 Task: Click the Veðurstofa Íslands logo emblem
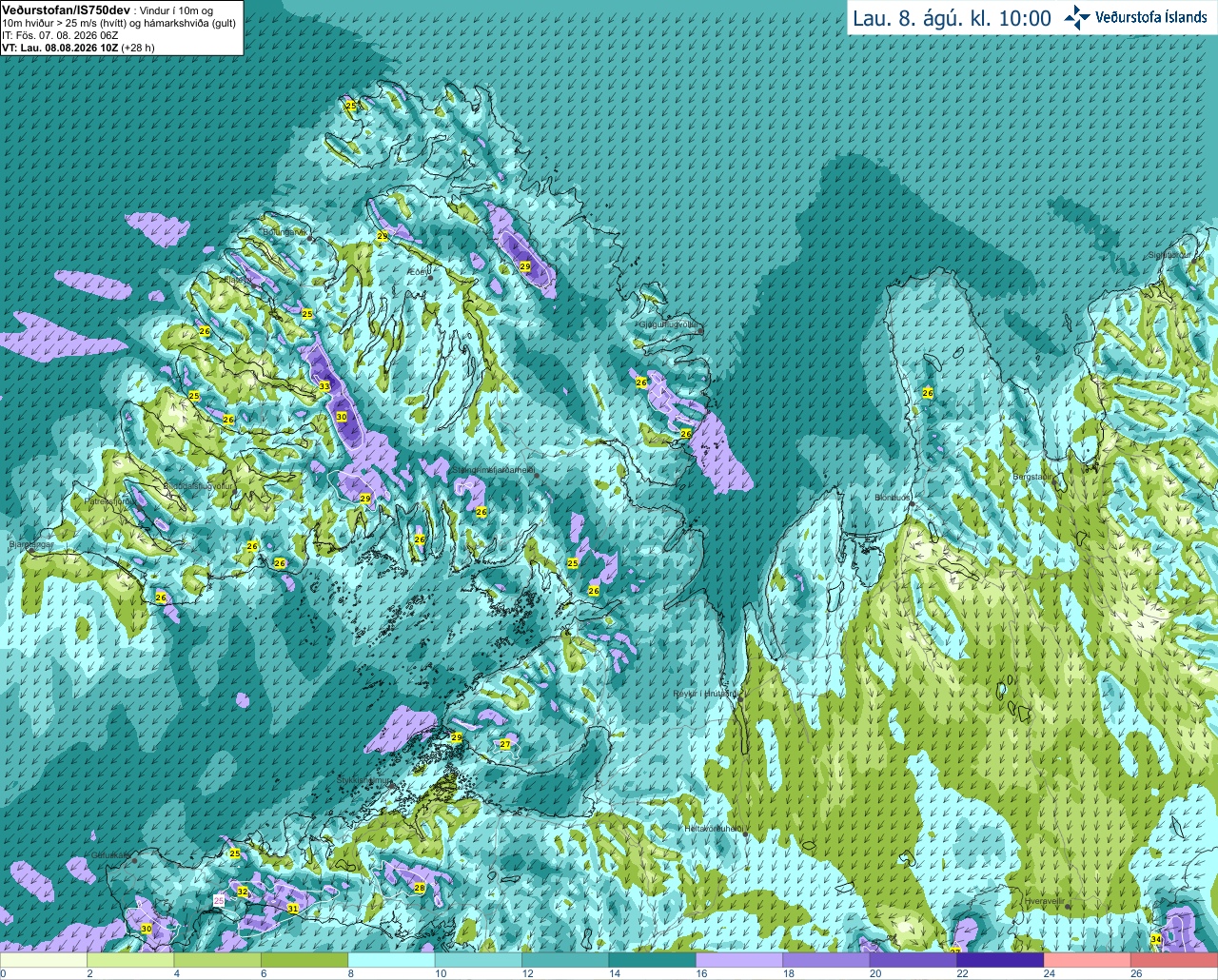(1077, 17)
